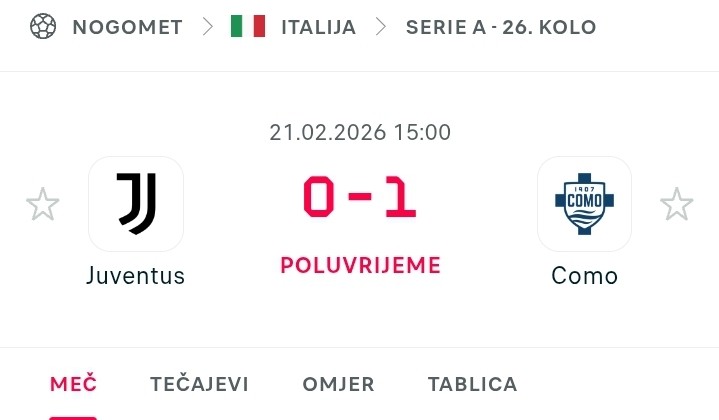Click the Juventus club logo
This screenshot has height=420, width=719.
[x=136, y=204]
